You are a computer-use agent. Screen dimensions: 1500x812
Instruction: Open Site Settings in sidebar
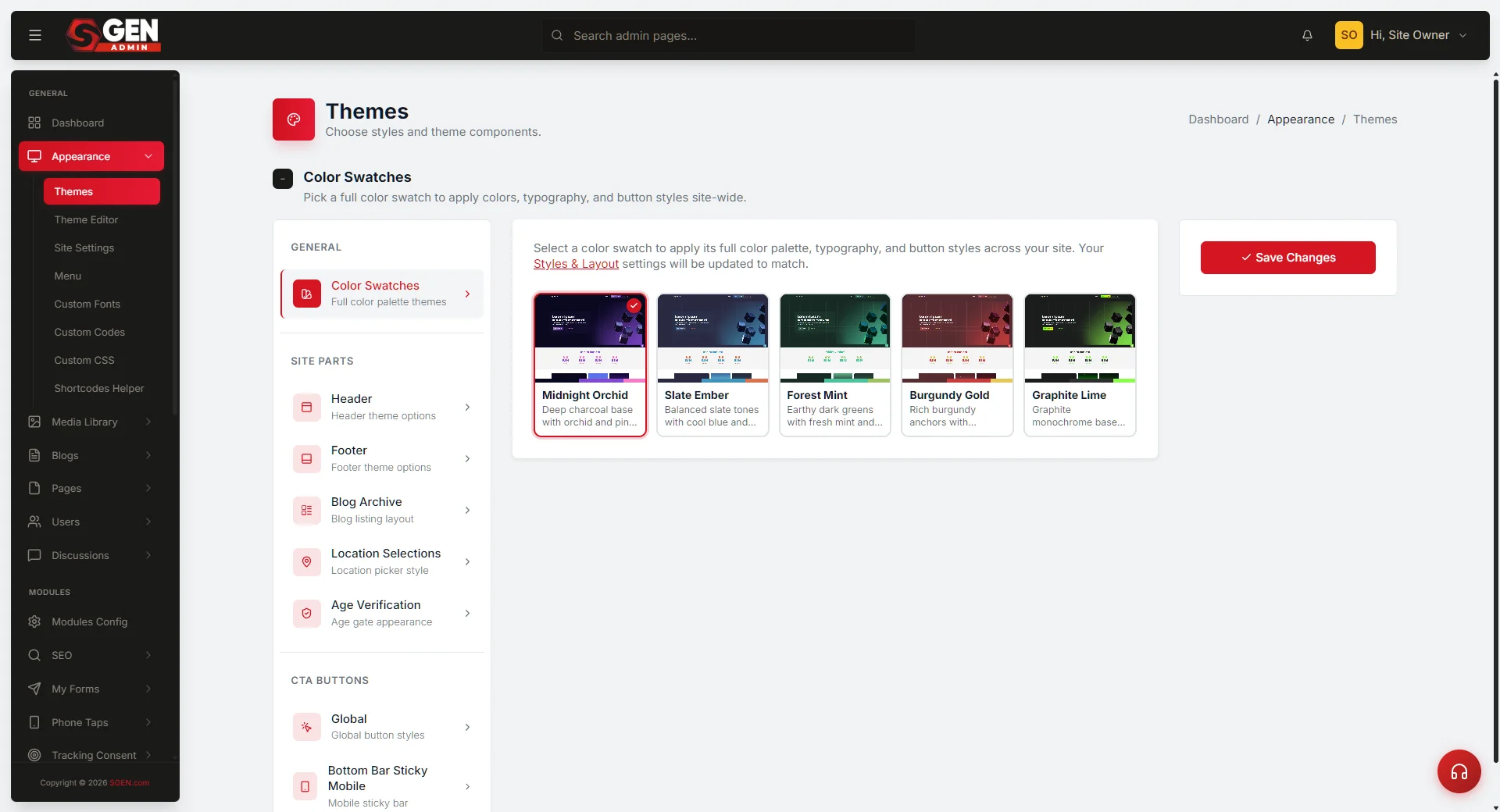click(84, 248)
